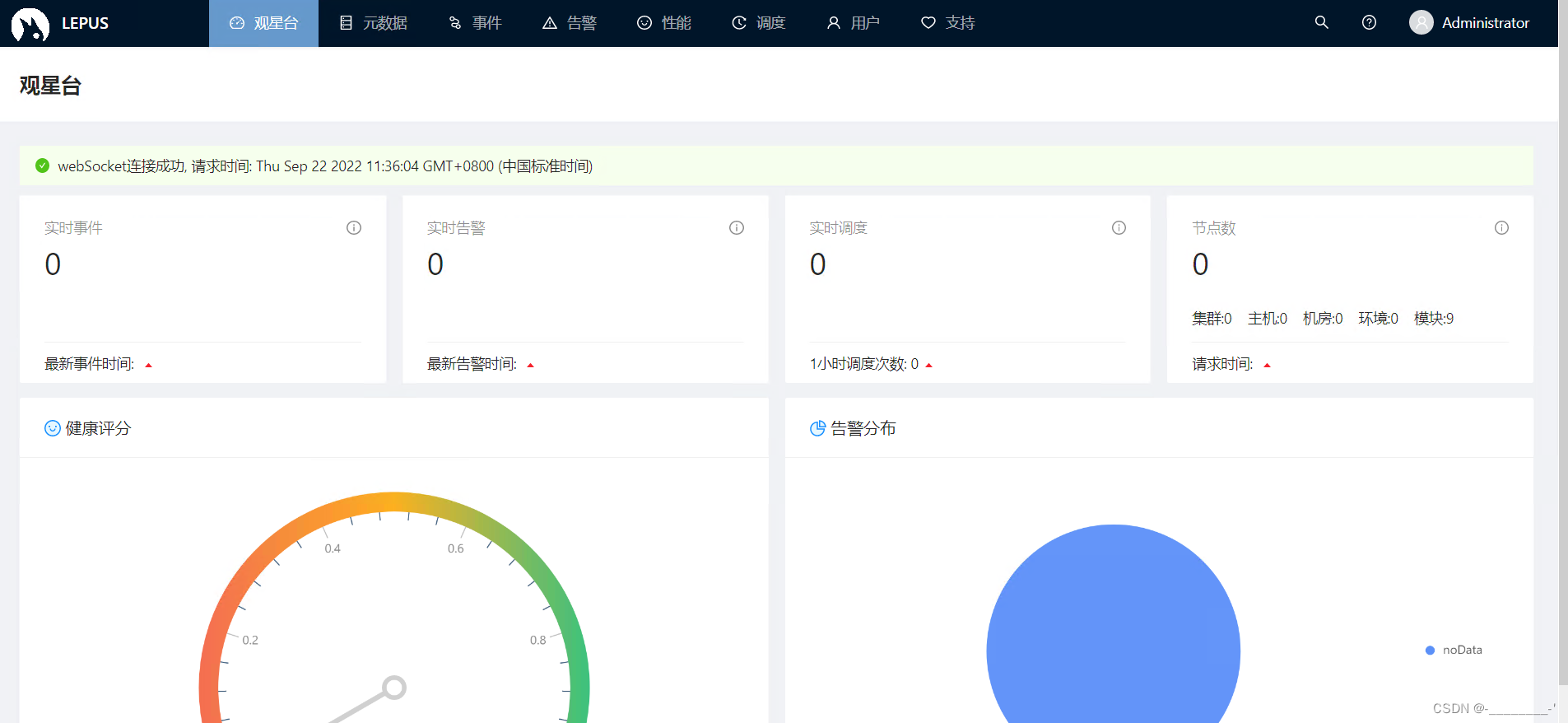Click the 集群:0 node count
1568x723 pixels.
[1212, 319]
